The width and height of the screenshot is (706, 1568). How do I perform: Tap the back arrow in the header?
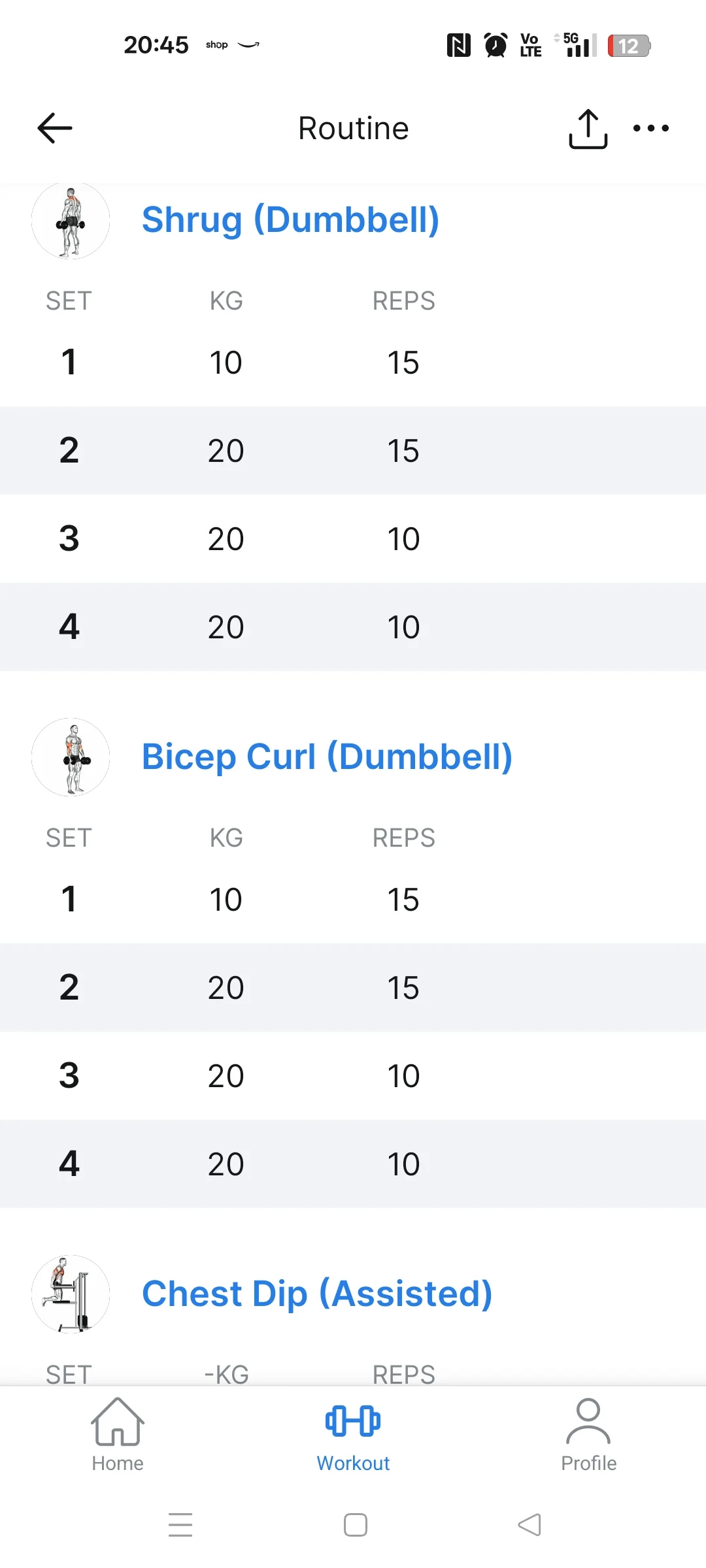coord(55,128)
